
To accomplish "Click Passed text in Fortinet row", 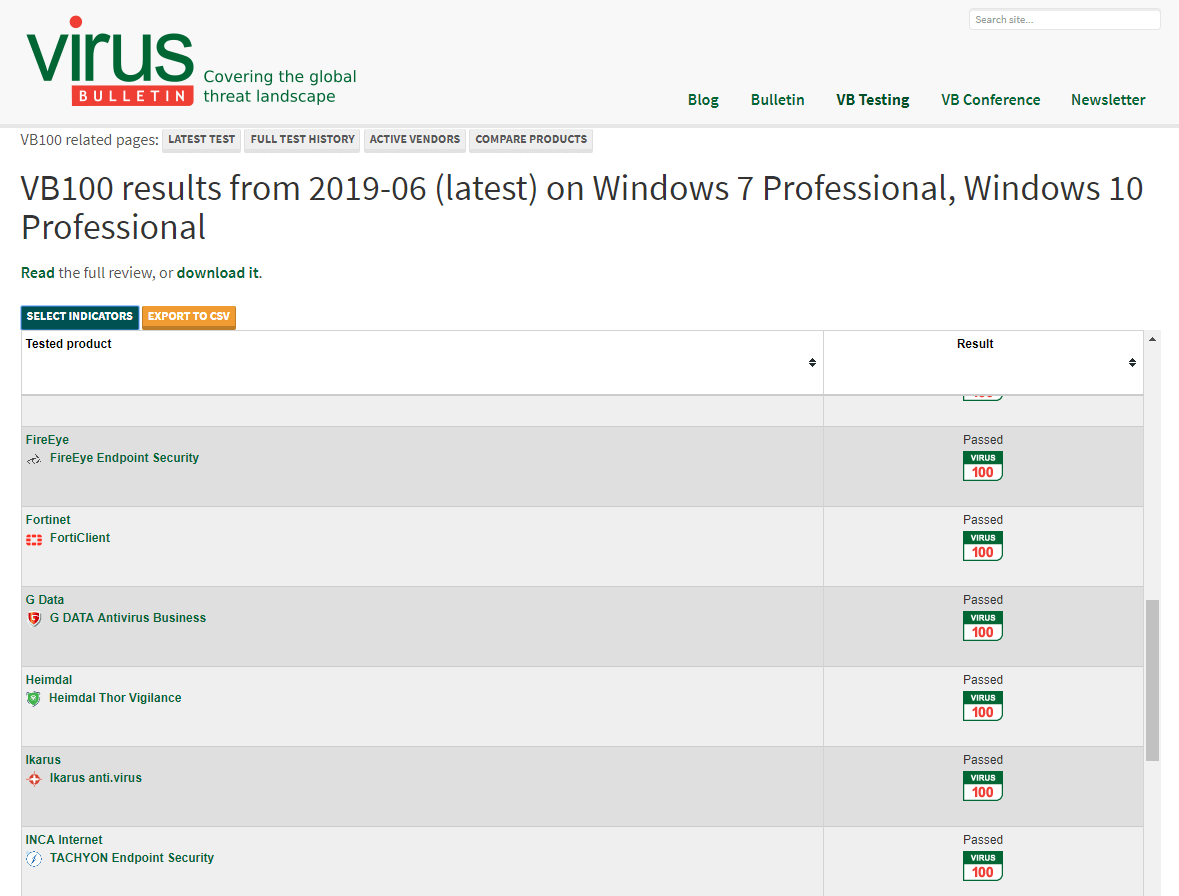I will pos(983,519).
